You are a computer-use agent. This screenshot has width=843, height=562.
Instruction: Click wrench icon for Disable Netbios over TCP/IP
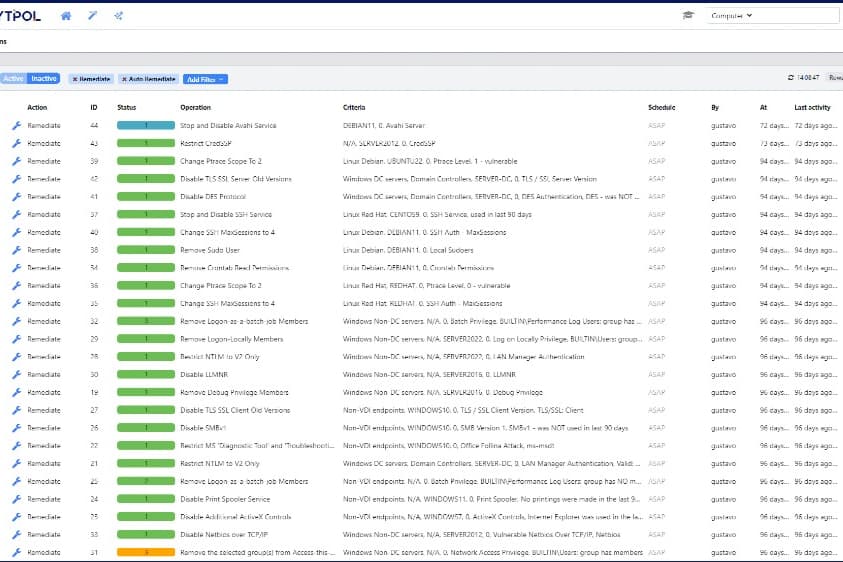point(16,535)
